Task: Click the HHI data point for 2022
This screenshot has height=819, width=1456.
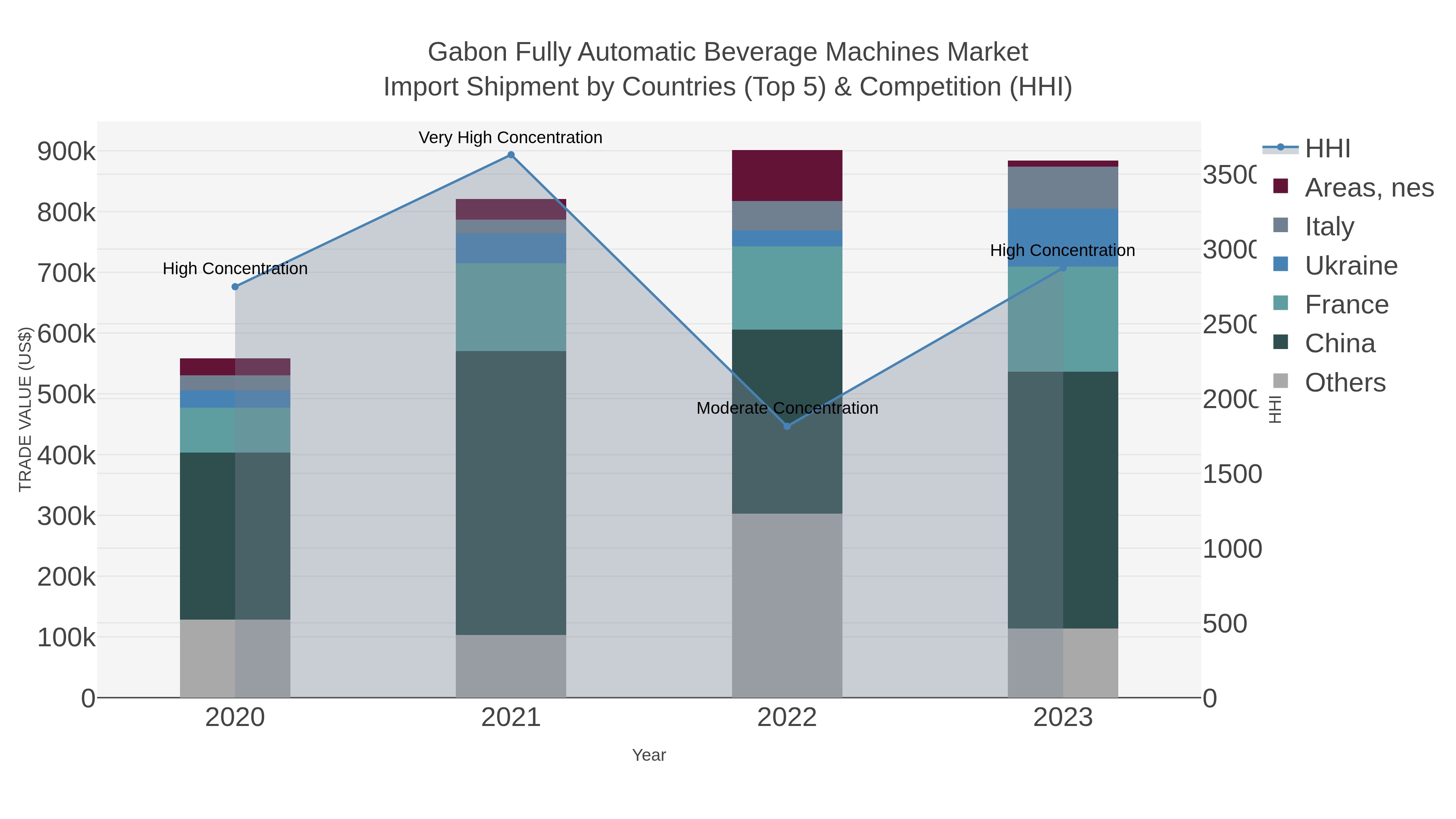Action: [787, 426]
